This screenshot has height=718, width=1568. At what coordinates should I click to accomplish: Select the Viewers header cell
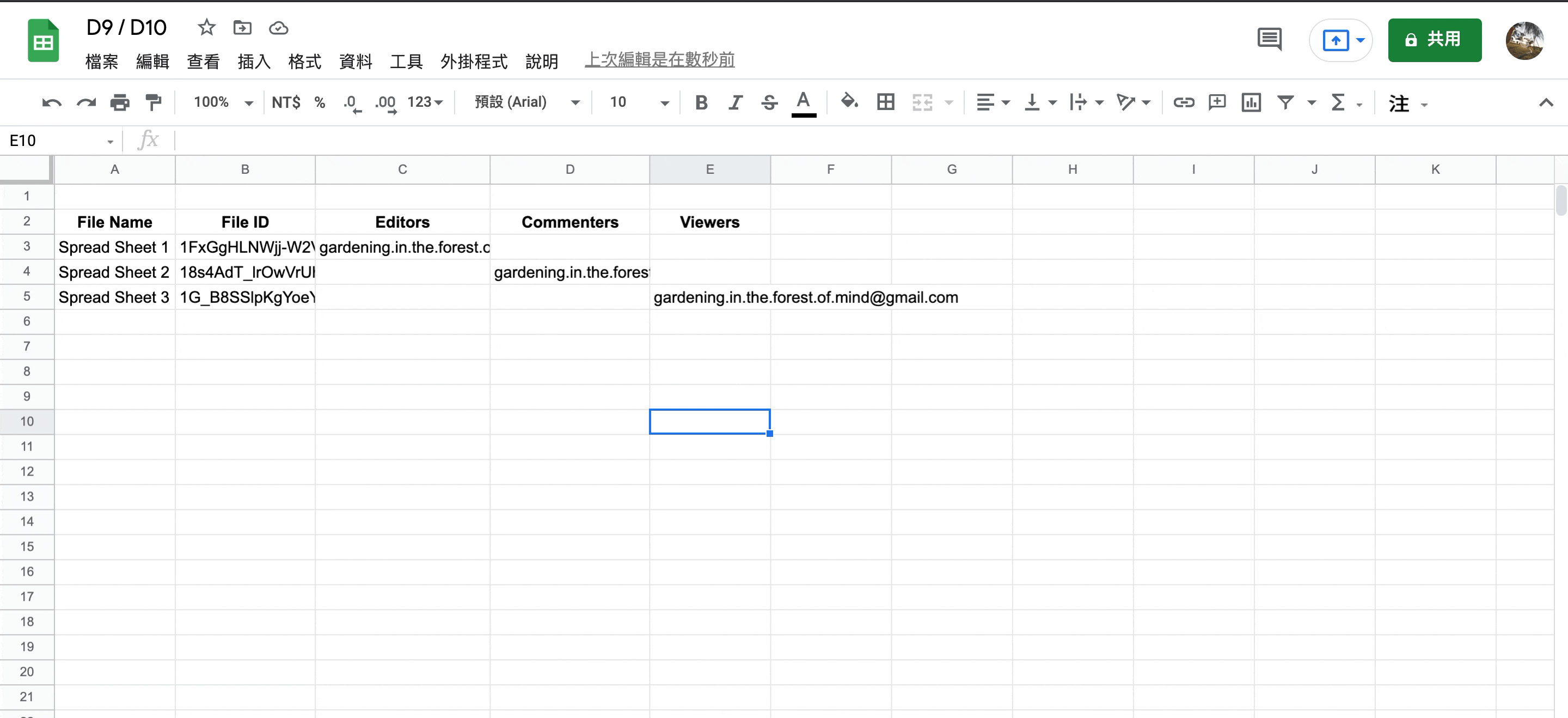(710, 222)
